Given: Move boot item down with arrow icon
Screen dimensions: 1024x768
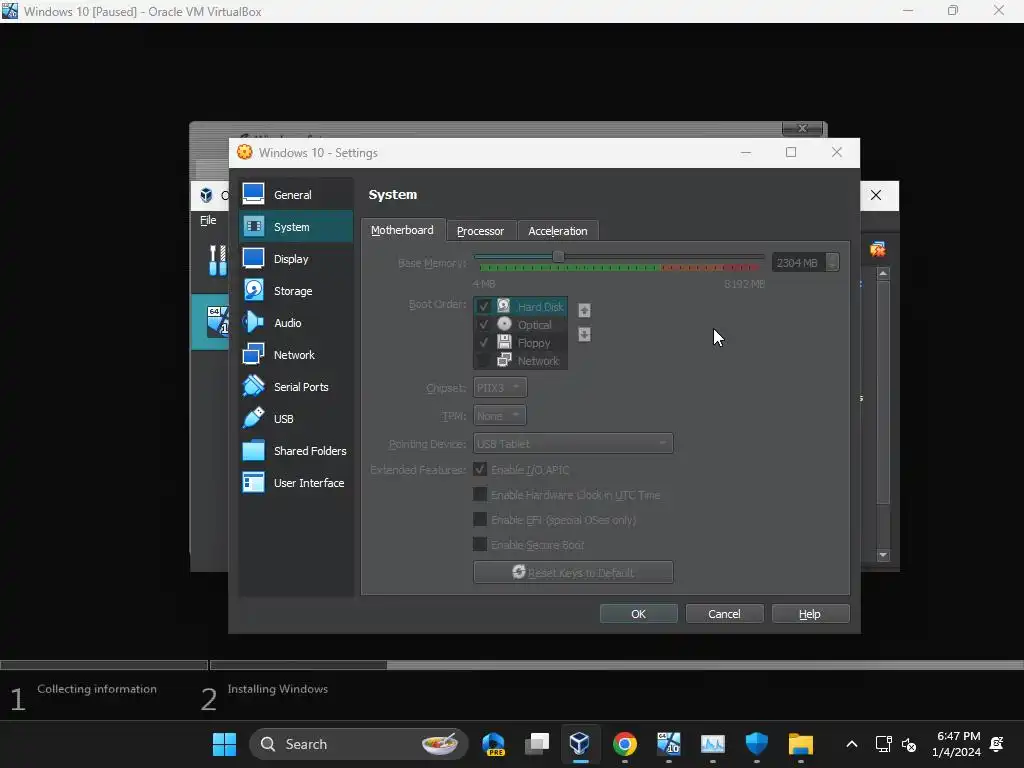Looking at the screenshot, I should click(584, 334).
